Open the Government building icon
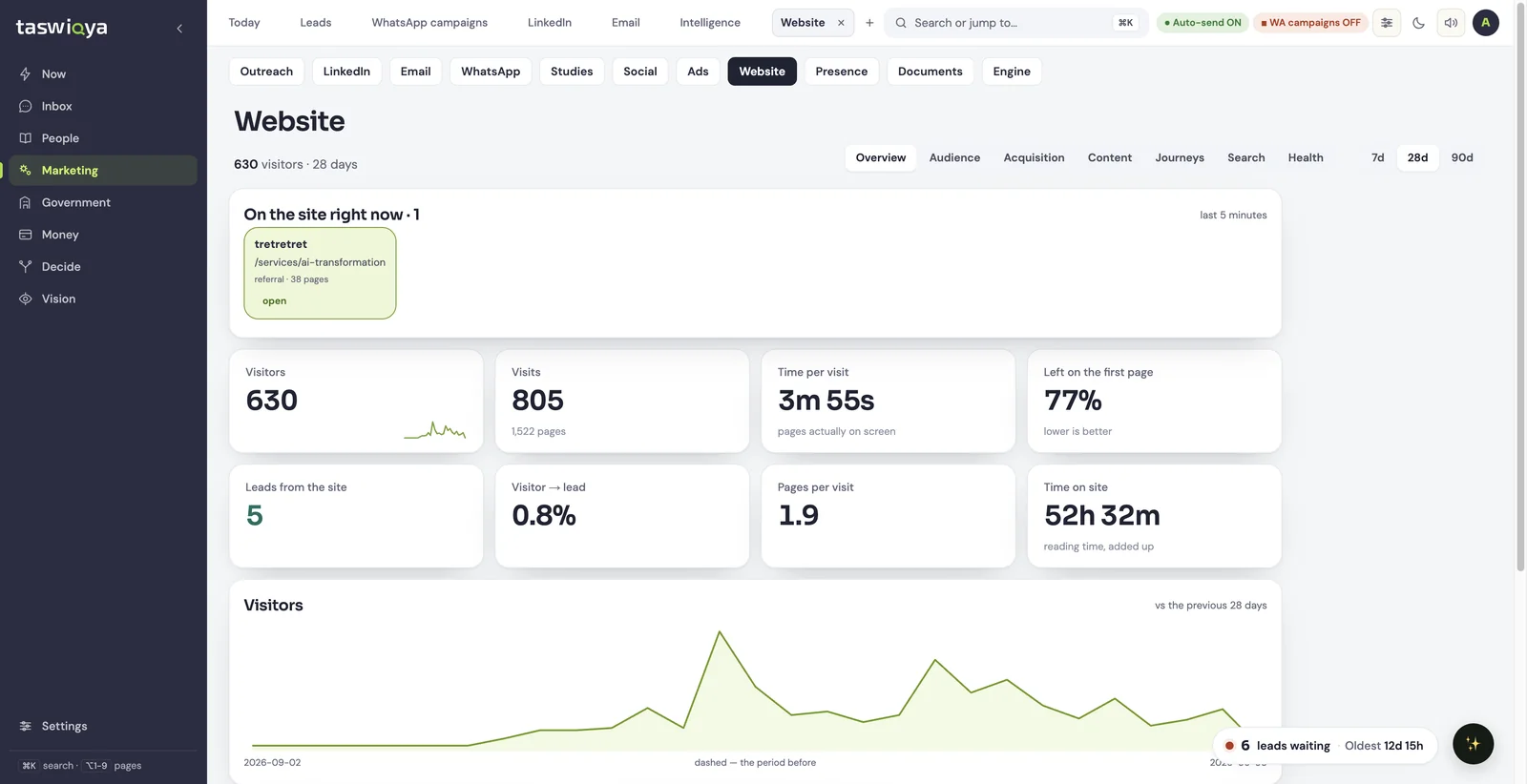Image resolution: width=1527 pixels, height=784 pixels. point(26,202)
